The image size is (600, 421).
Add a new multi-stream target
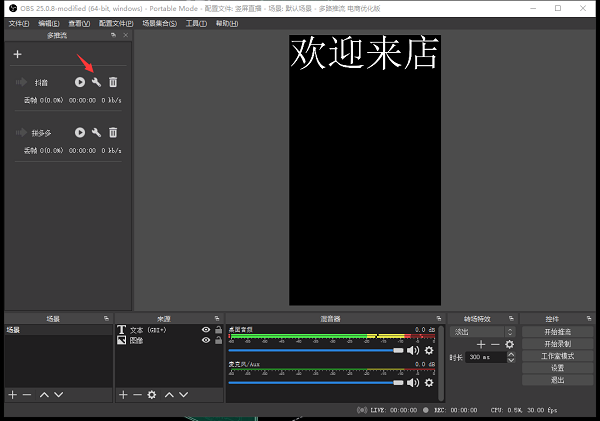point(17,54)
